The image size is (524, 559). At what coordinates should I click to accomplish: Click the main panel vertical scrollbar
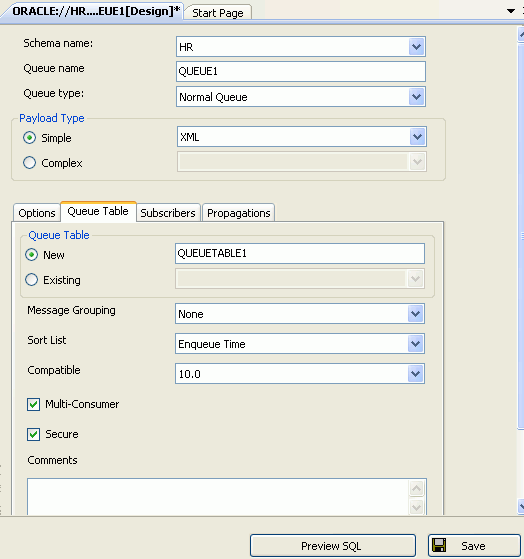(521, 235)
